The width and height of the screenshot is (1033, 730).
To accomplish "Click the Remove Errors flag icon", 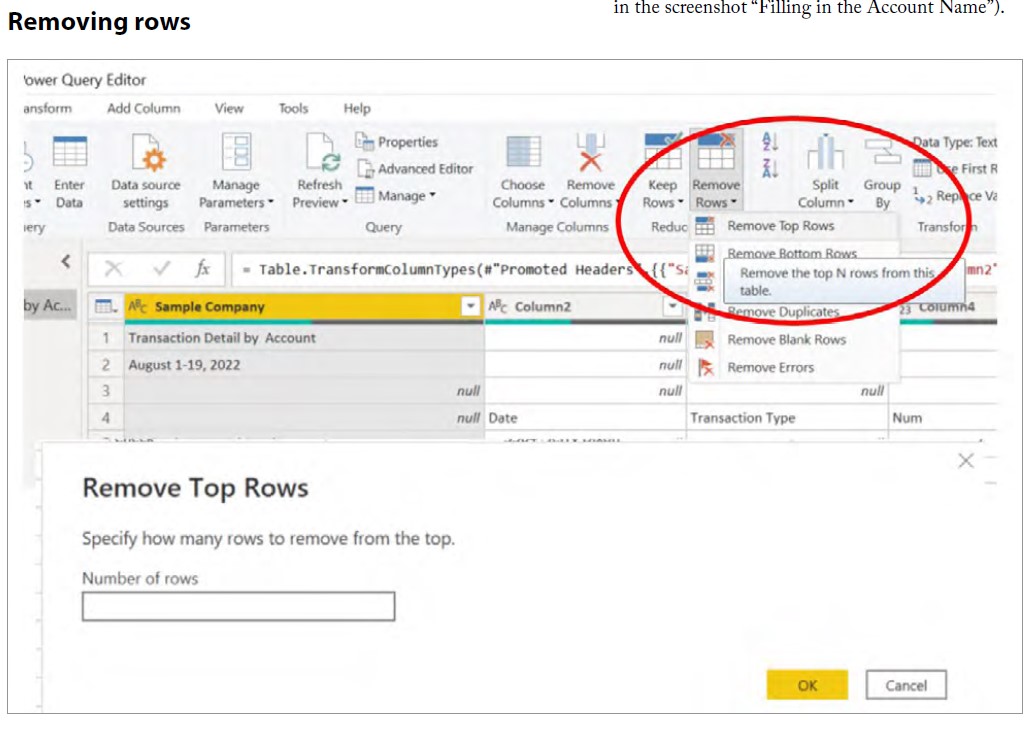I will click(705, 368).
